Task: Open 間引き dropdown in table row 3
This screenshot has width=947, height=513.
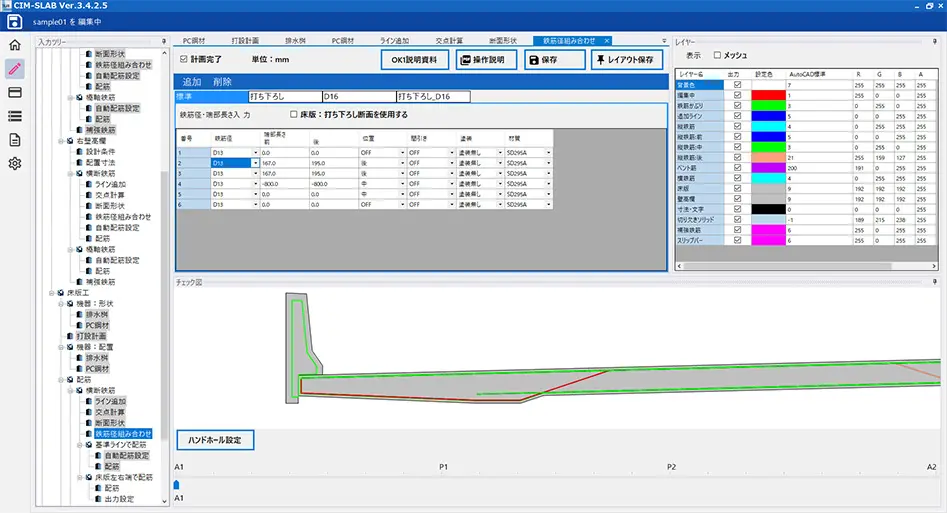Action: pyautogui.click(x=452, y=173)
